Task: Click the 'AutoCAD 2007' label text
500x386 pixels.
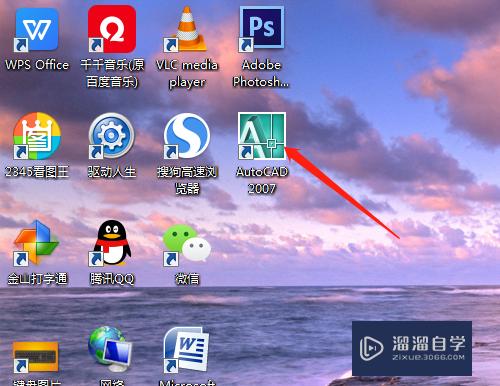Action: (262, 180)
